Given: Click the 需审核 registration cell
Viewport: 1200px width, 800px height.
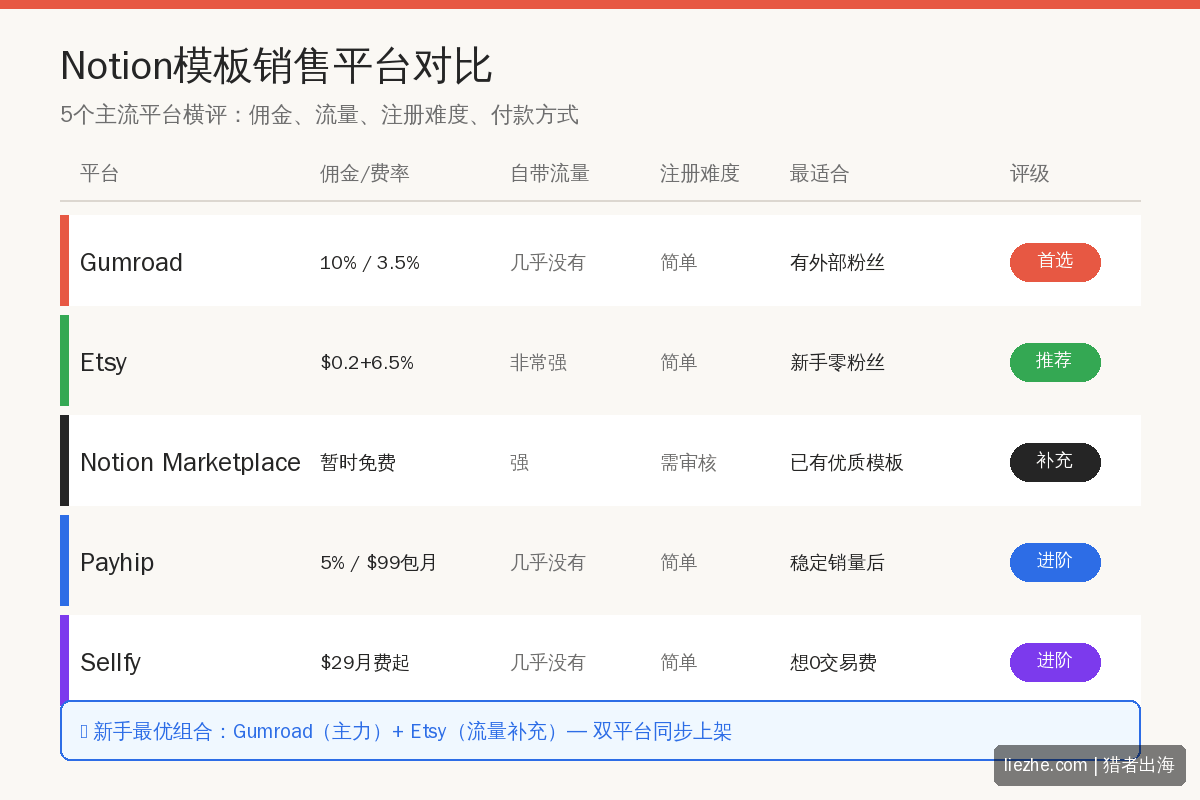Looking at the screenshot, I should click(688, 463).
